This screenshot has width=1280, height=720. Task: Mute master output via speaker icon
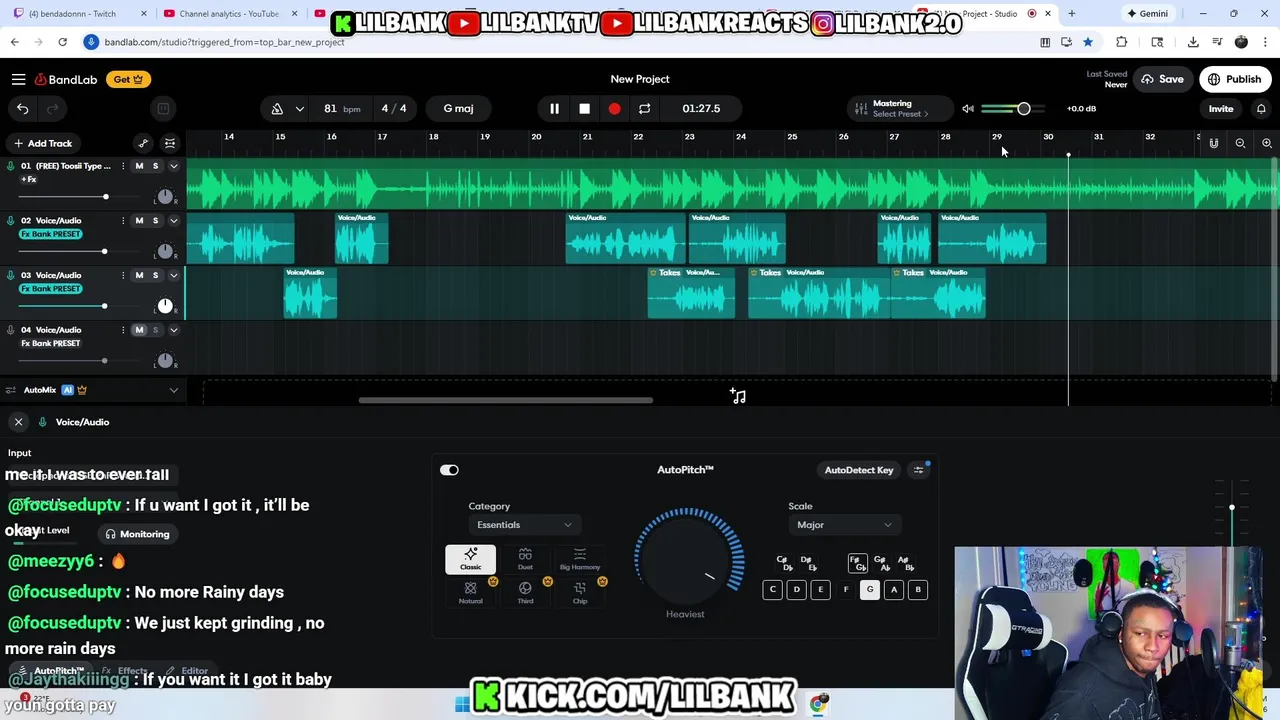click(x=968, y=108)
